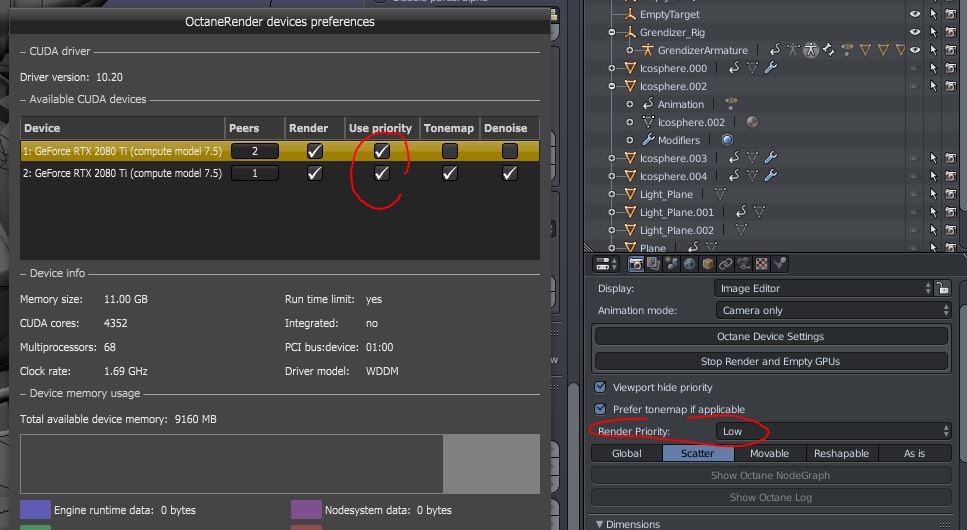Screen dimensions: 967x530
Task: Click Show Octane NodeGraph button
Action: (x=770, y=475)
